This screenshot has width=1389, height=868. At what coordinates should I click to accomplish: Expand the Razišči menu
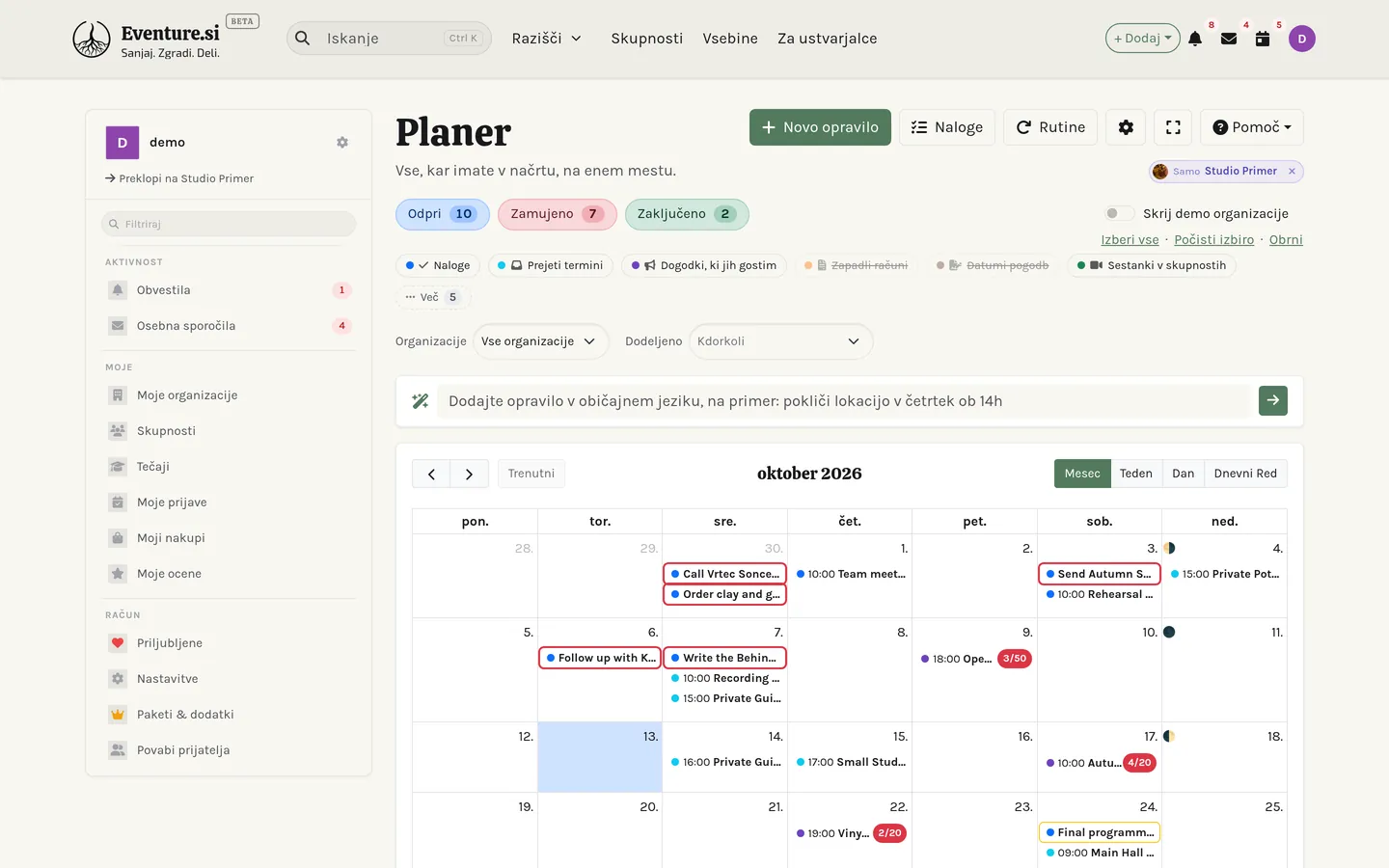click(x=547, y=39)
